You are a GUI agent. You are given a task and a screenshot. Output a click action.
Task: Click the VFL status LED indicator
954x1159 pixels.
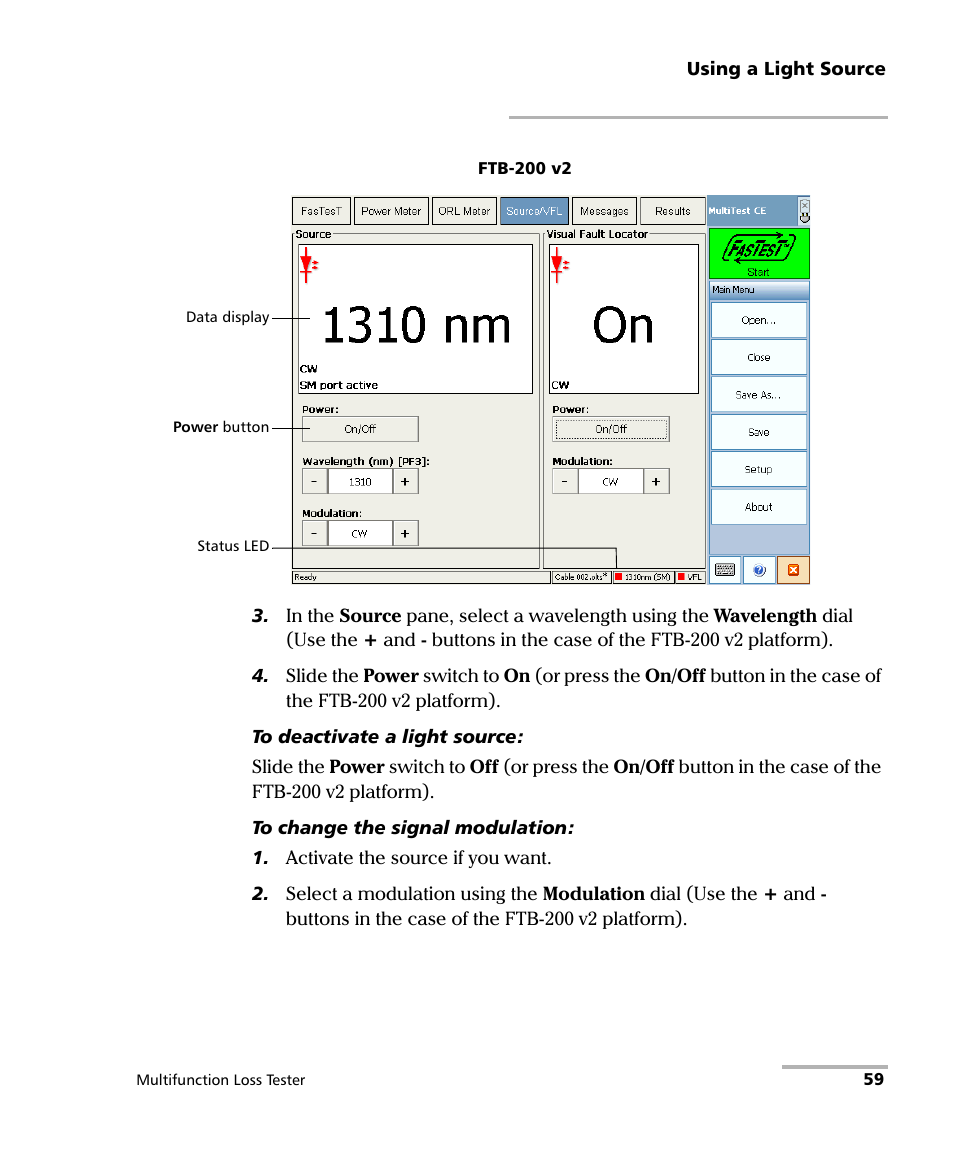click(690, 577)
